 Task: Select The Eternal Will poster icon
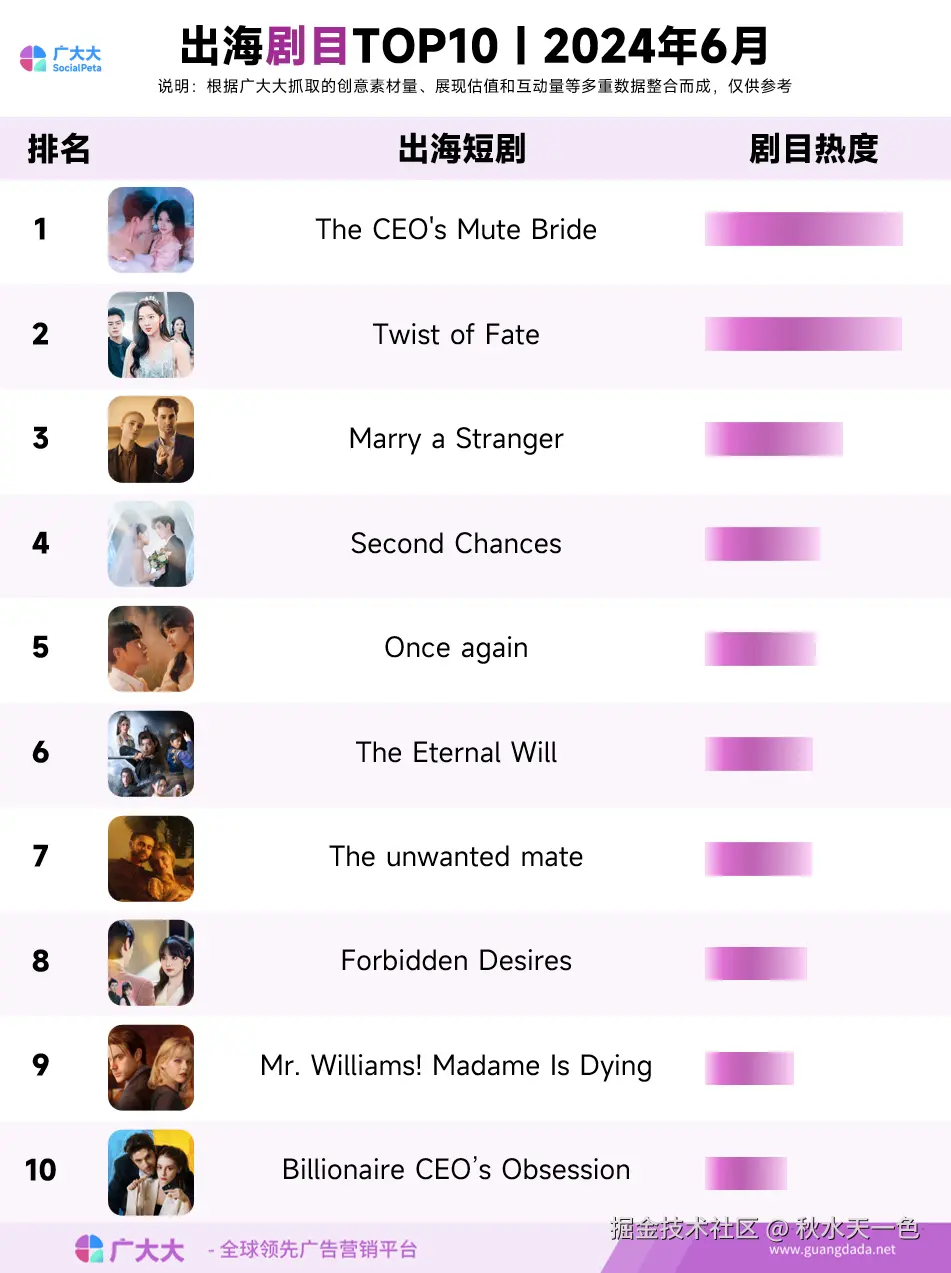[x=151, y=753]
